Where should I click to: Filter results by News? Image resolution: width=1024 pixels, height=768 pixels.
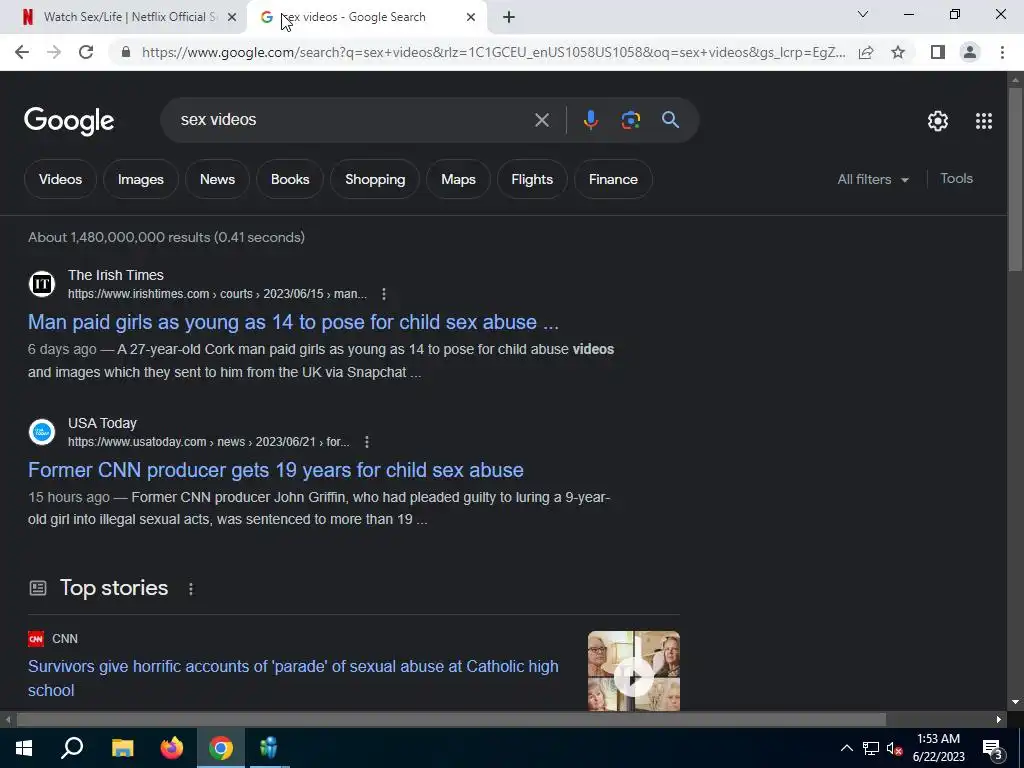217,179
